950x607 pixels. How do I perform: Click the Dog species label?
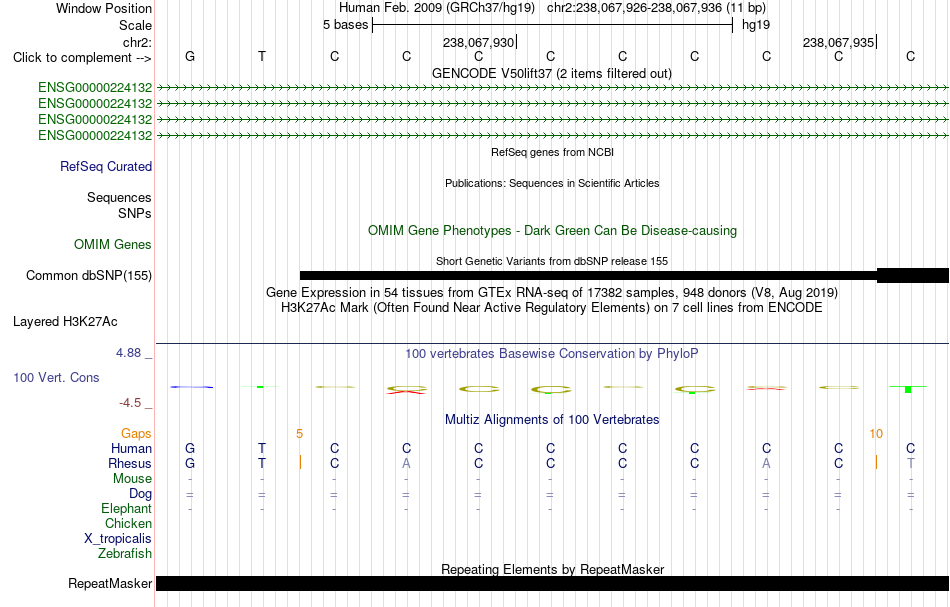(140, 494)
